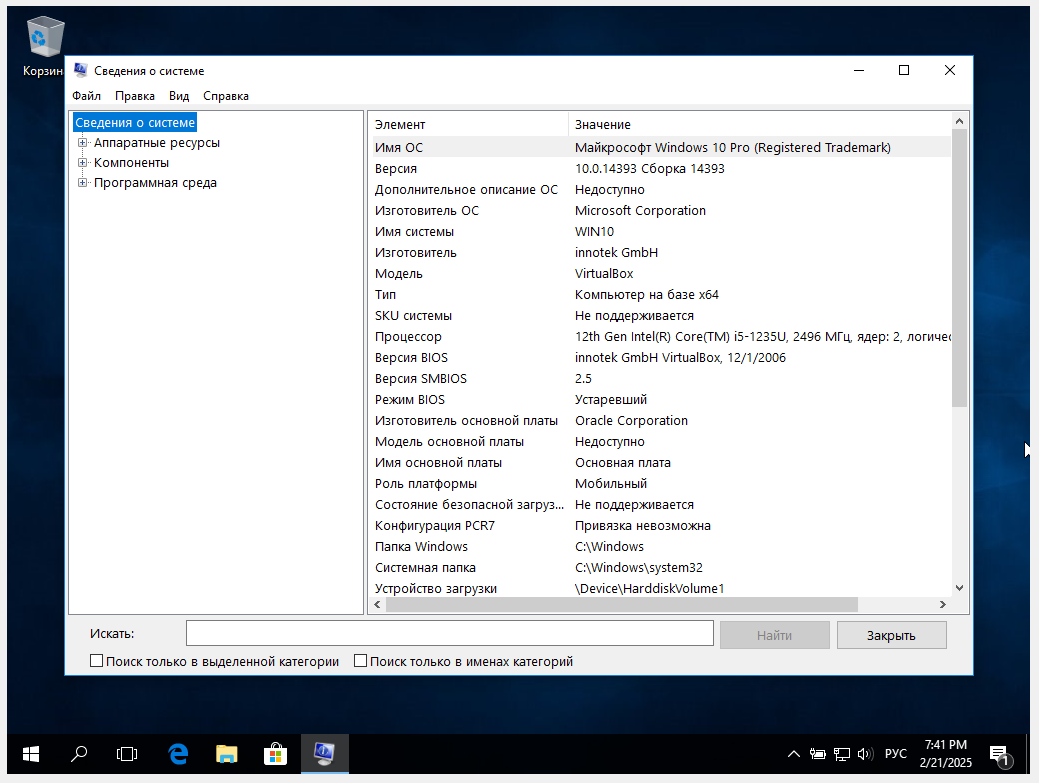Expand the Программная среда tree node
The image size is (1039, 783).
tap(82, 182)
